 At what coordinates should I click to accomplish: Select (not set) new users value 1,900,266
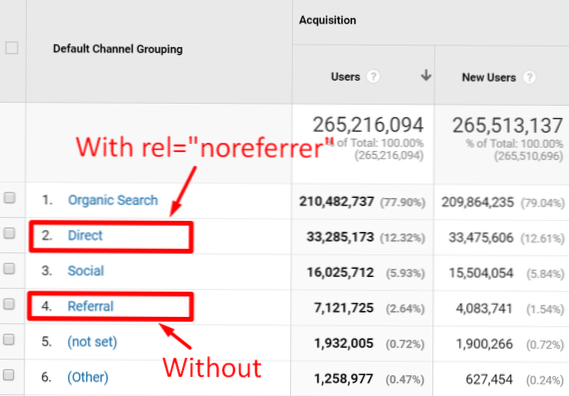tap(484, 344)
